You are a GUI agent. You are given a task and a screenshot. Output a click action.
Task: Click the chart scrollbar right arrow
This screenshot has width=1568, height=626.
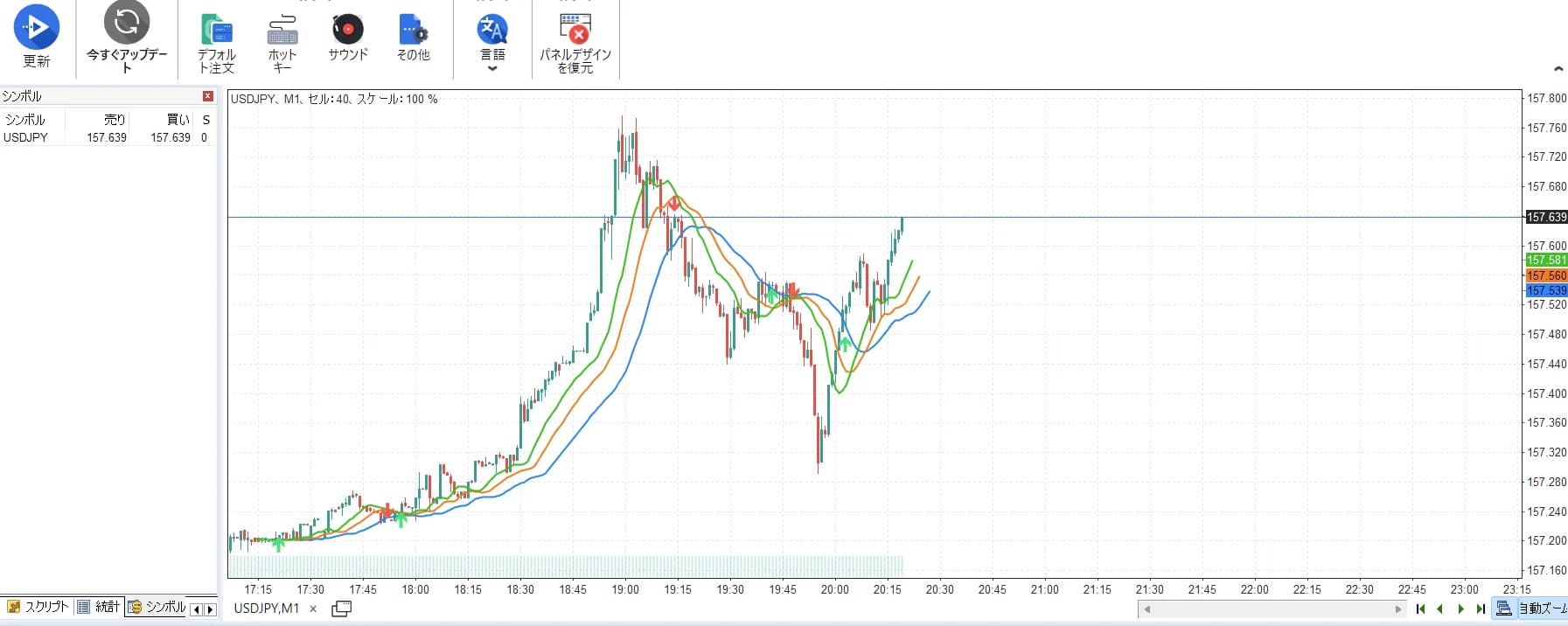[1398, 609]
